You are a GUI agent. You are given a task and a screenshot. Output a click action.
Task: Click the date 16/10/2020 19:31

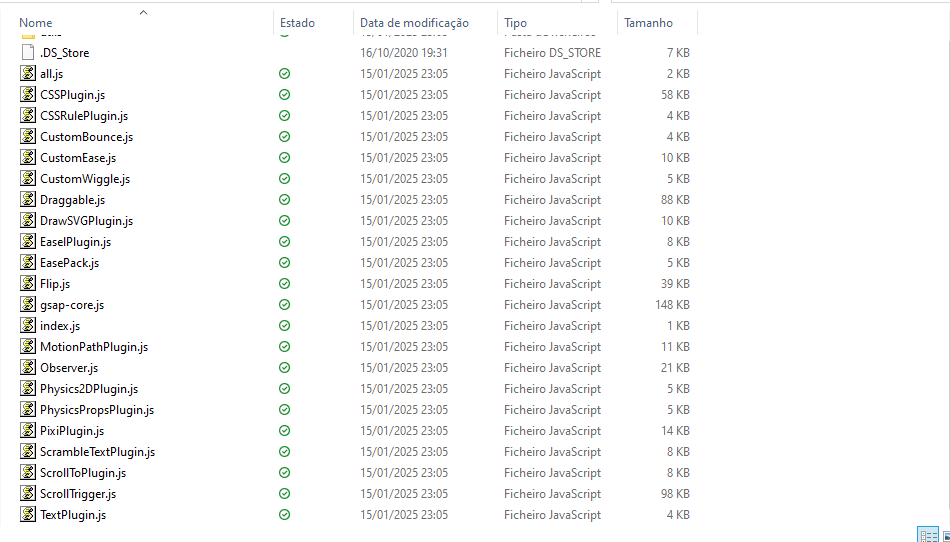point(404,53)
